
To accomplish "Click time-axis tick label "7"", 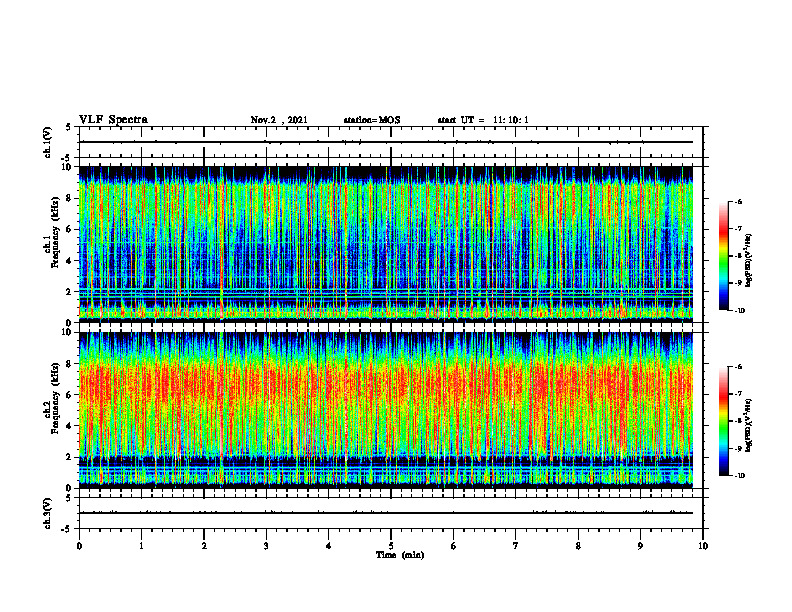I will (516, 546).
